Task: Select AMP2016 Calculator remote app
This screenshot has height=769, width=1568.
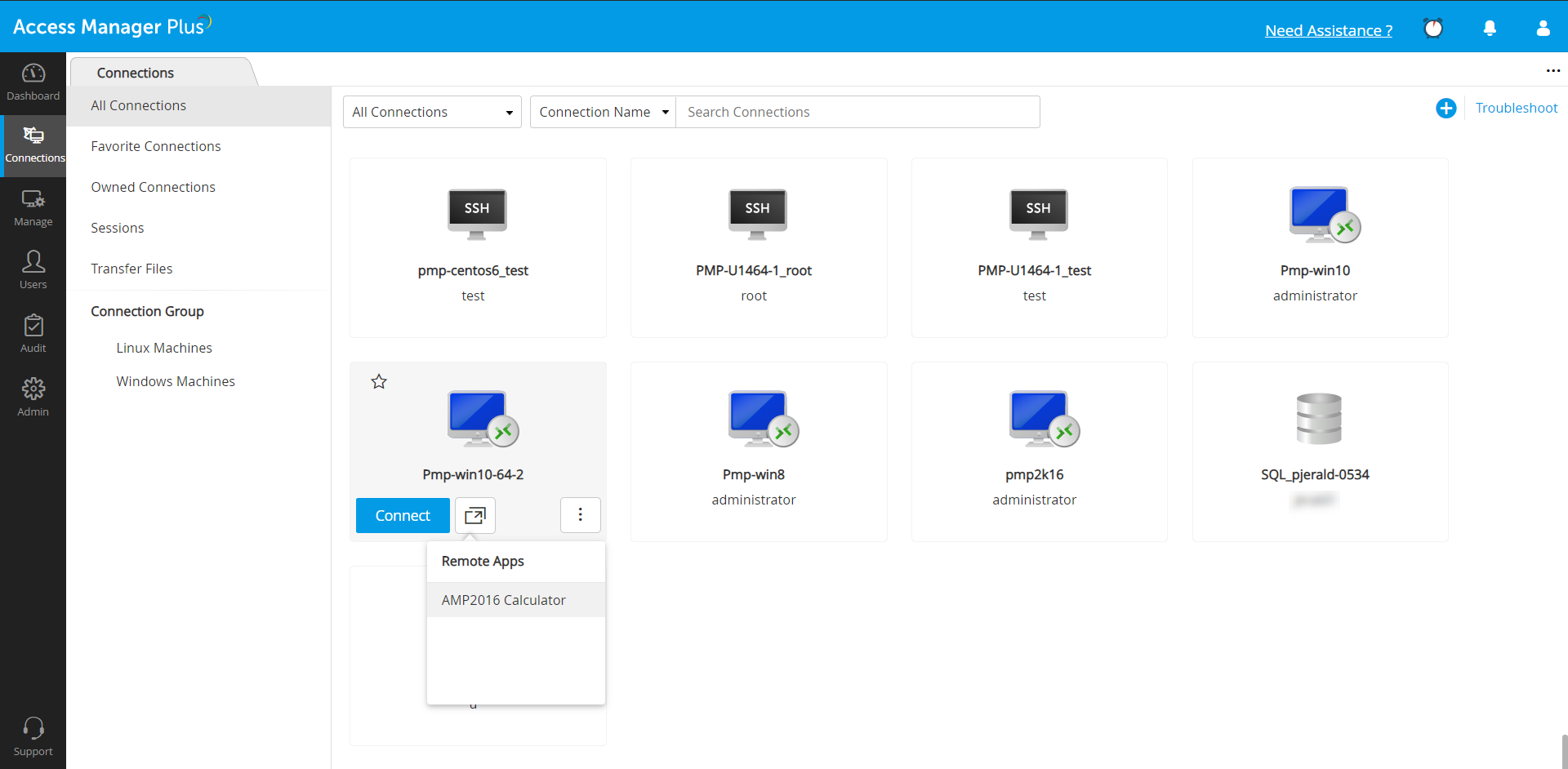Action: pyautogui.click(x=503, y=599)
